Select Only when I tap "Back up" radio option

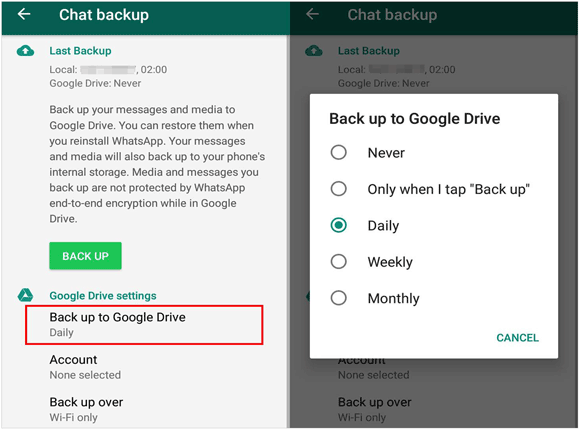338,189
